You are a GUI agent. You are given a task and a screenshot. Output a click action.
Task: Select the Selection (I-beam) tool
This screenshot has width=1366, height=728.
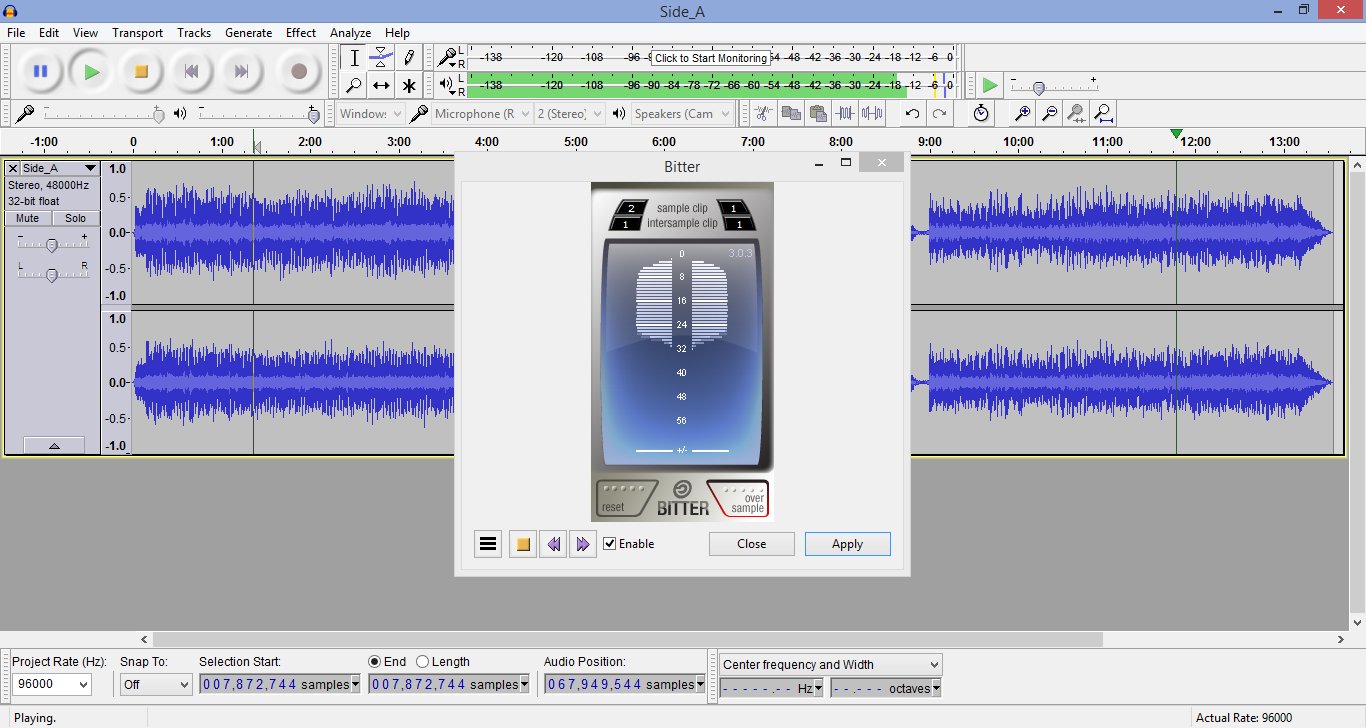[x=354, y=58]
